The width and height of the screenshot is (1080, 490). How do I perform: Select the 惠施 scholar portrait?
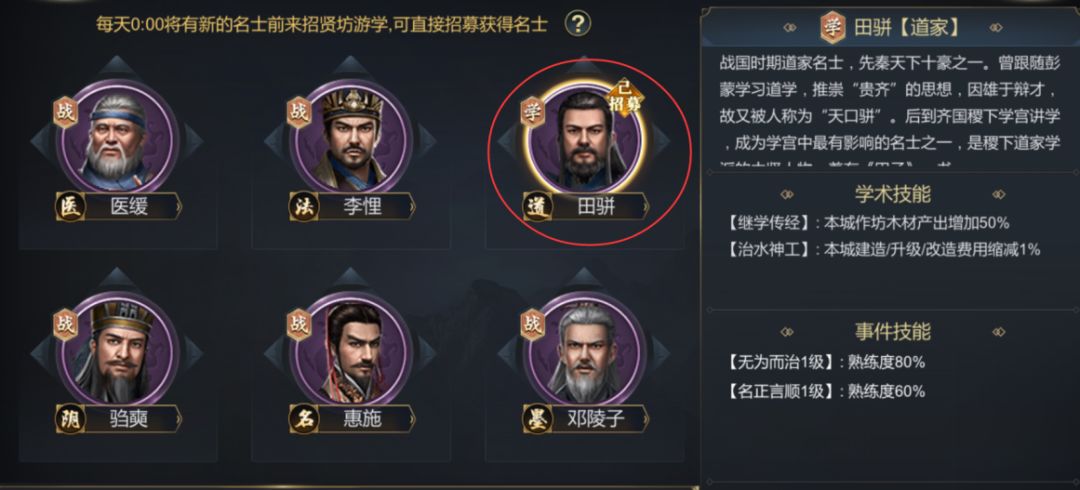(x=350, y=350)
